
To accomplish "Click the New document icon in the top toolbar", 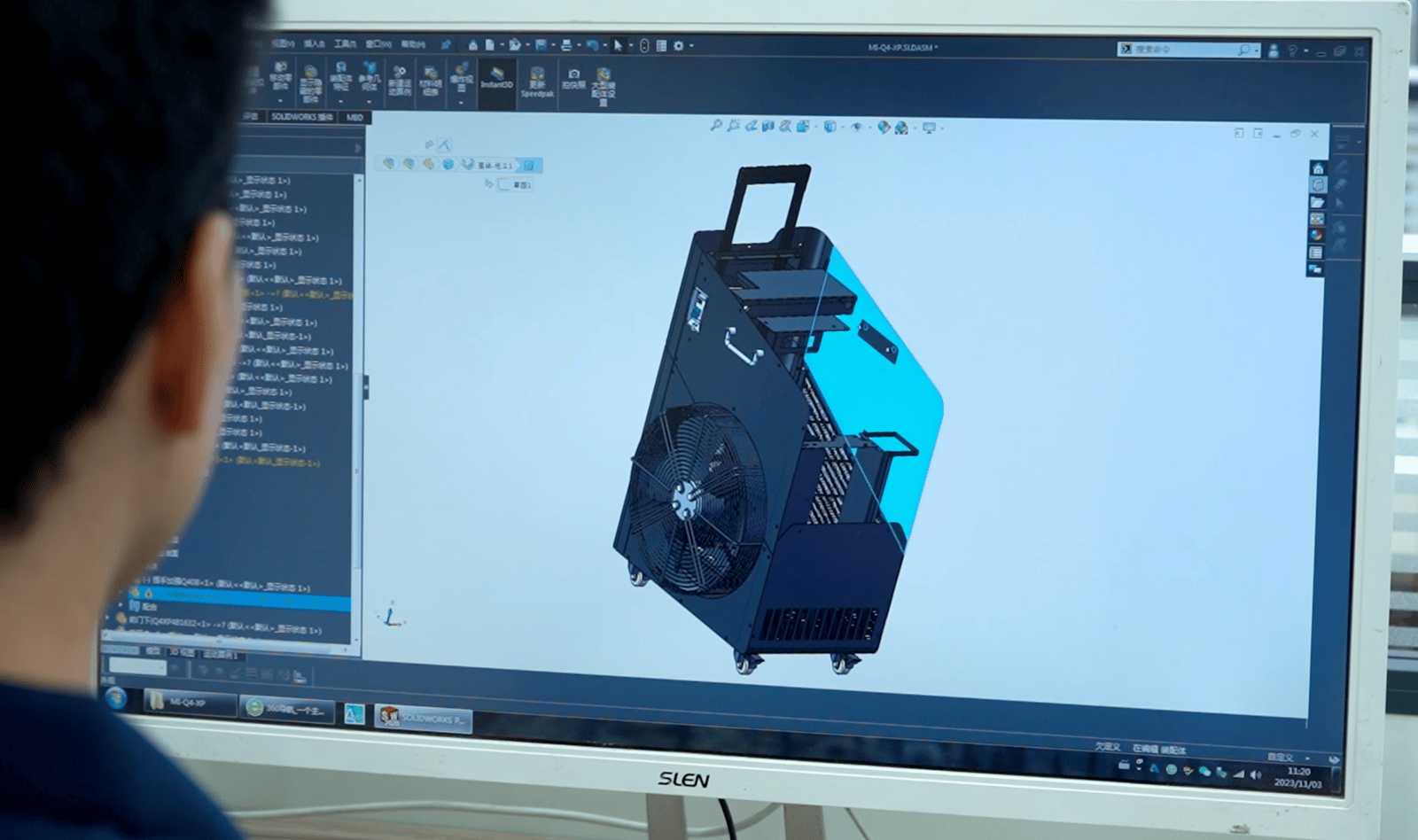I will pos(489,44).
